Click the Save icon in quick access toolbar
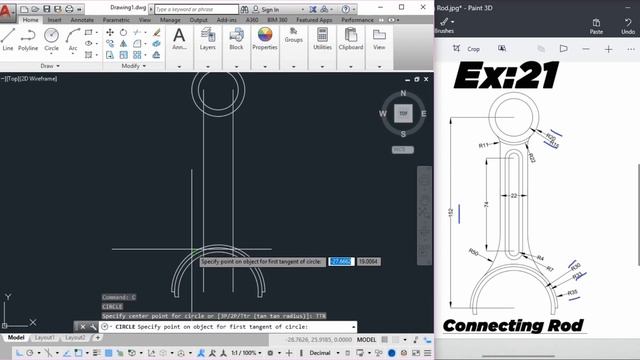The image size is (640, 360). coord(47,9)
